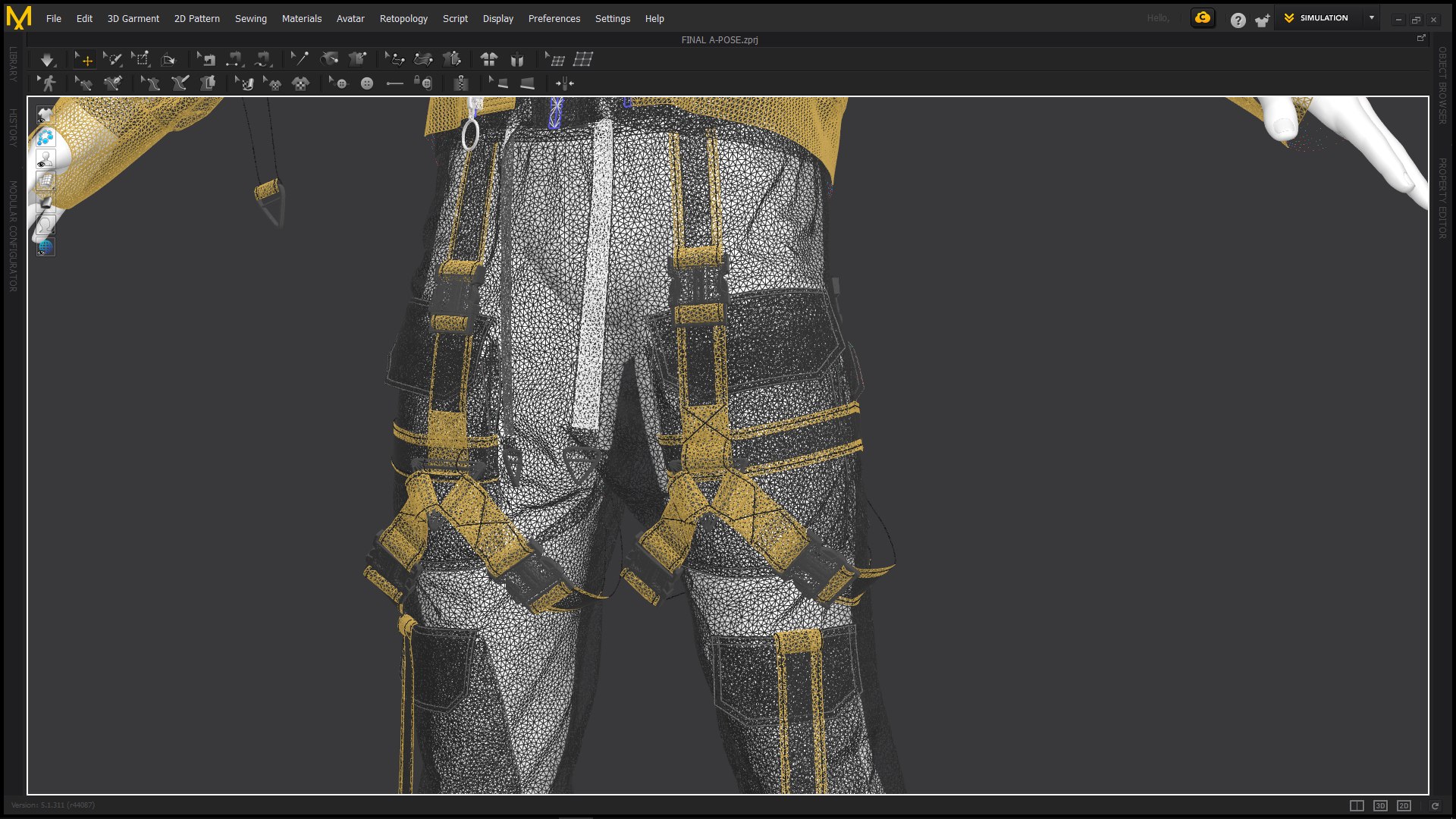Expand the HISTORY side panel
Viewport: 1456px width, 819px height.
click(x=13, y=127)
